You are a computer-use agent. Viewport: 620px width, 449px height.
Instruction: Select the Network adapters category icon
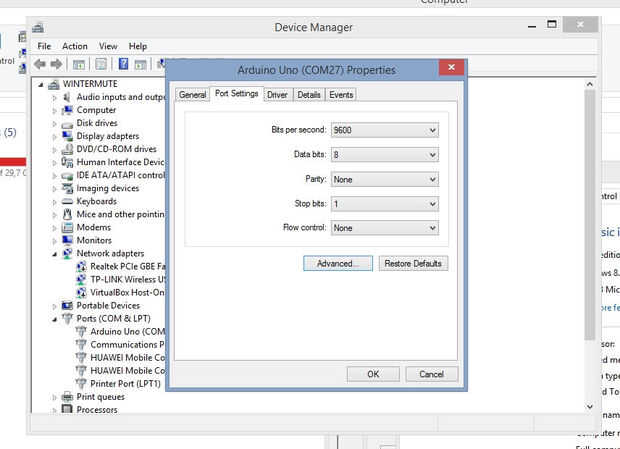coord(67,253)
